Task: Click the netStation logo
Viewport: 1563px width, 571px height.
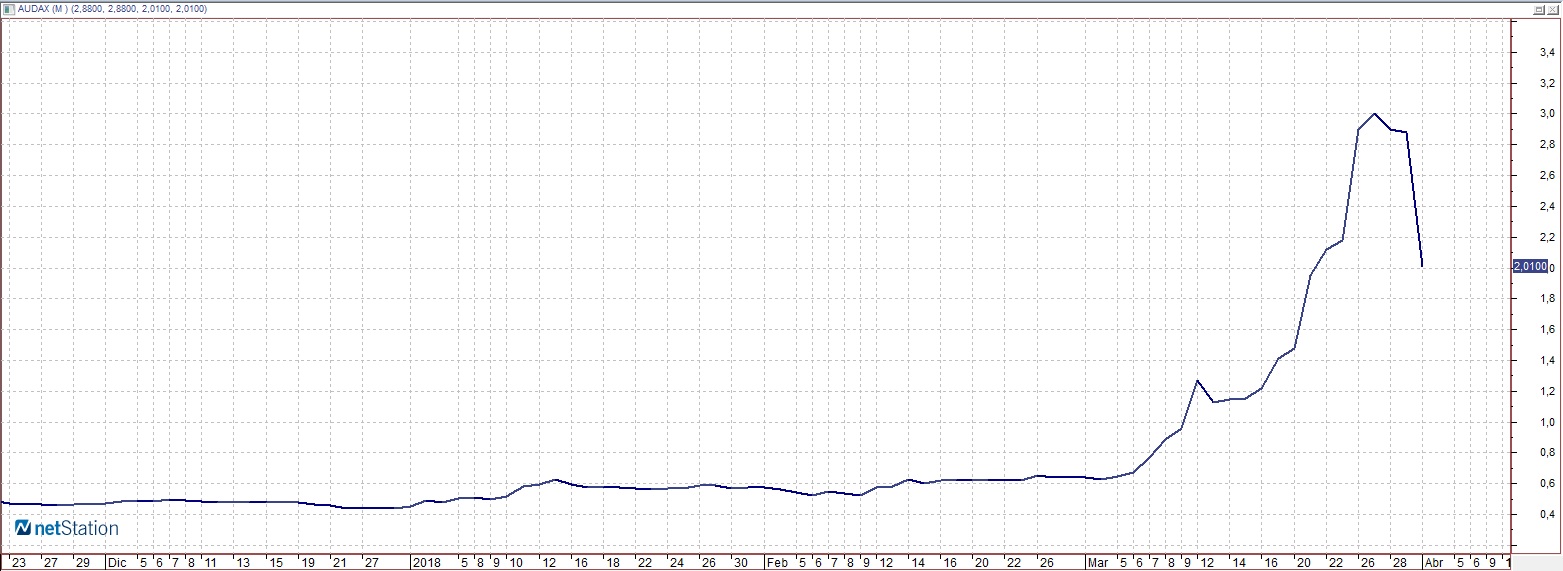Action: pyautogui.click(x=67, y=528)
